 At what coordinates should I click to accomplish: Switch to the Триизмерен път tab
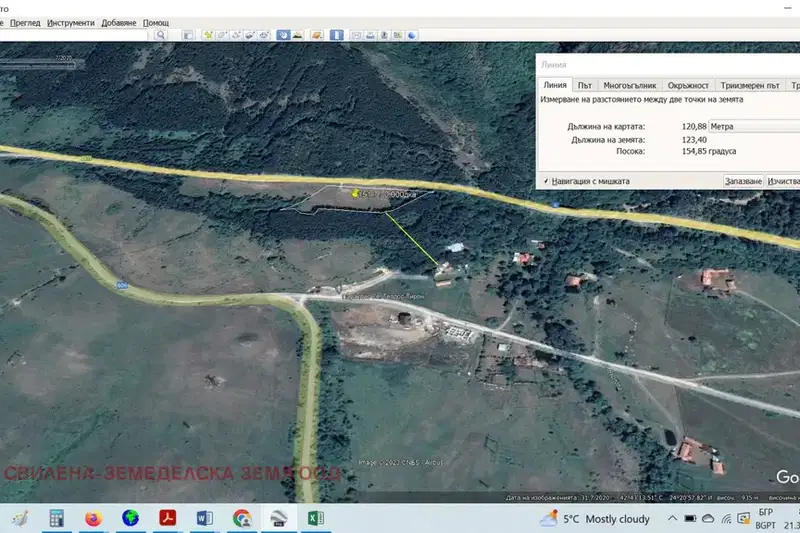pos(749,86)
